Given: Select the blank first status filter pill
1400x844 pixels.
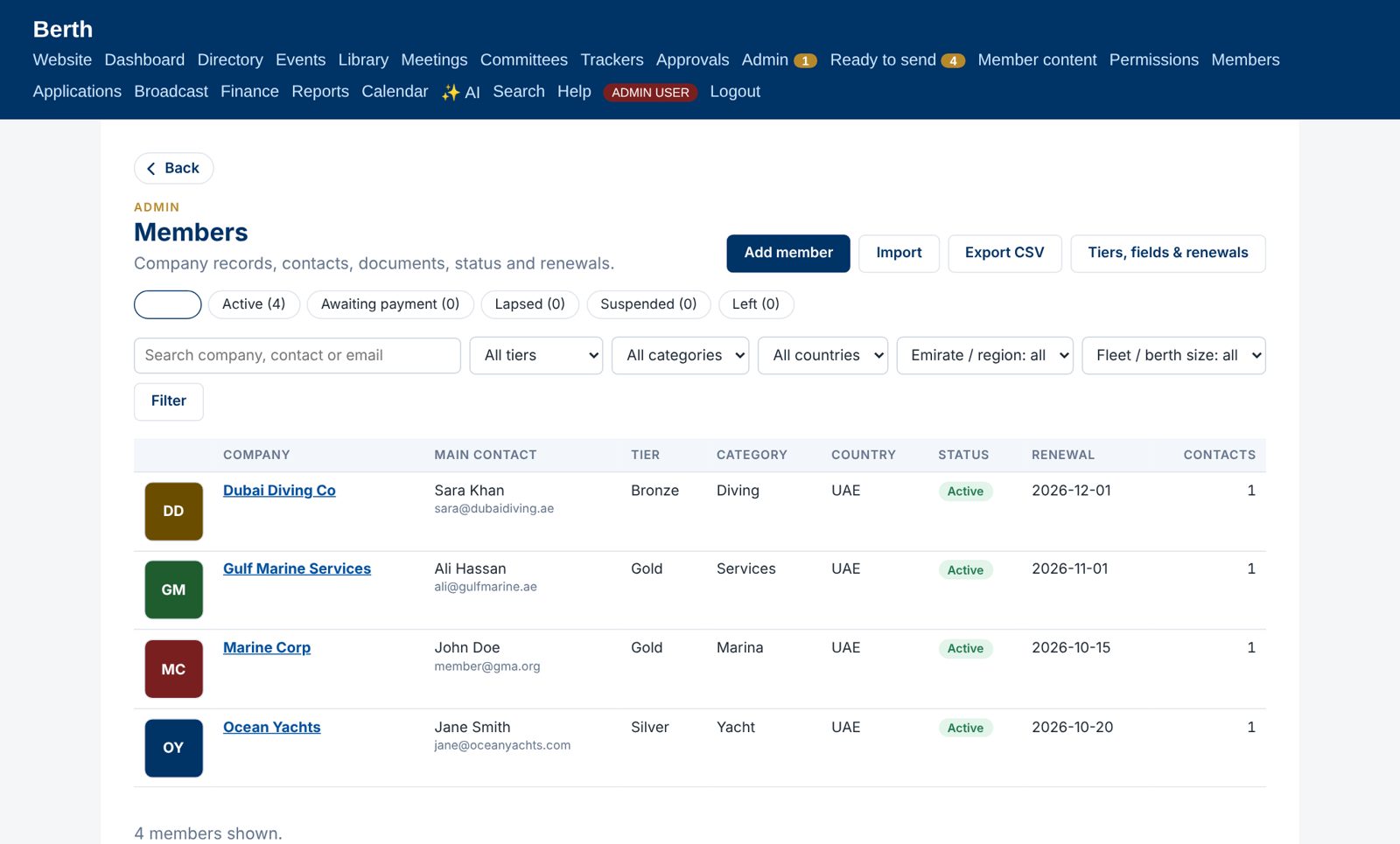Looking at the screenshot, I should point(168,304).
